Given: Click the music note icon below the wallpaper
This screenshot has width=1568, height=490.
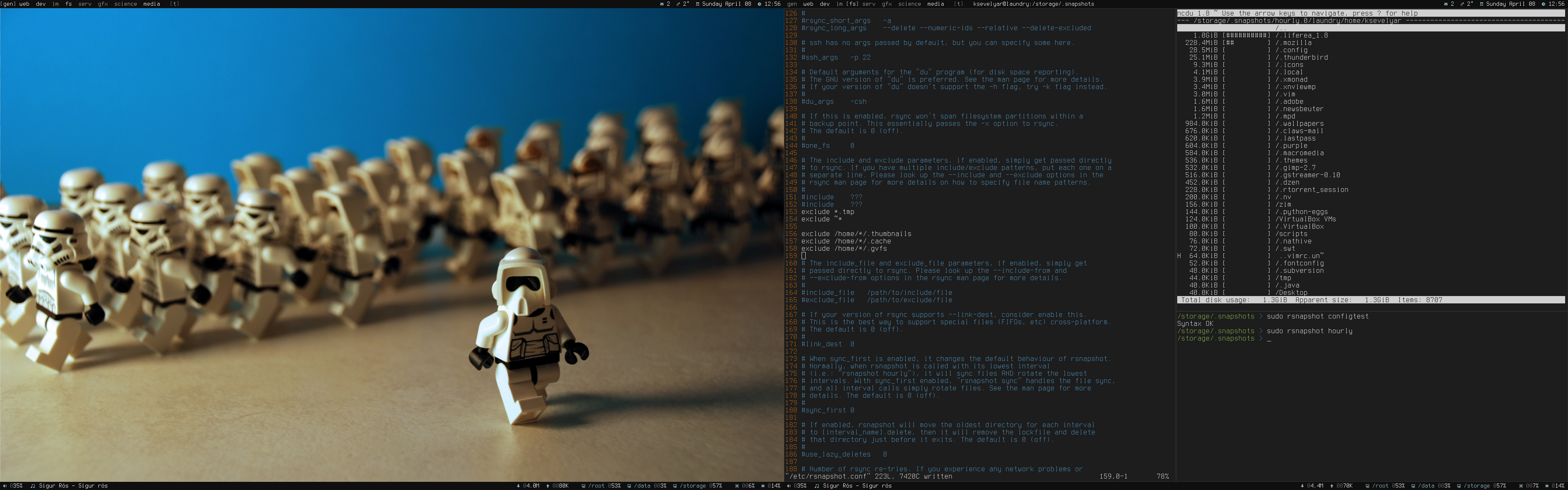Looking at the screenshot, I should (x=33, y=486).
